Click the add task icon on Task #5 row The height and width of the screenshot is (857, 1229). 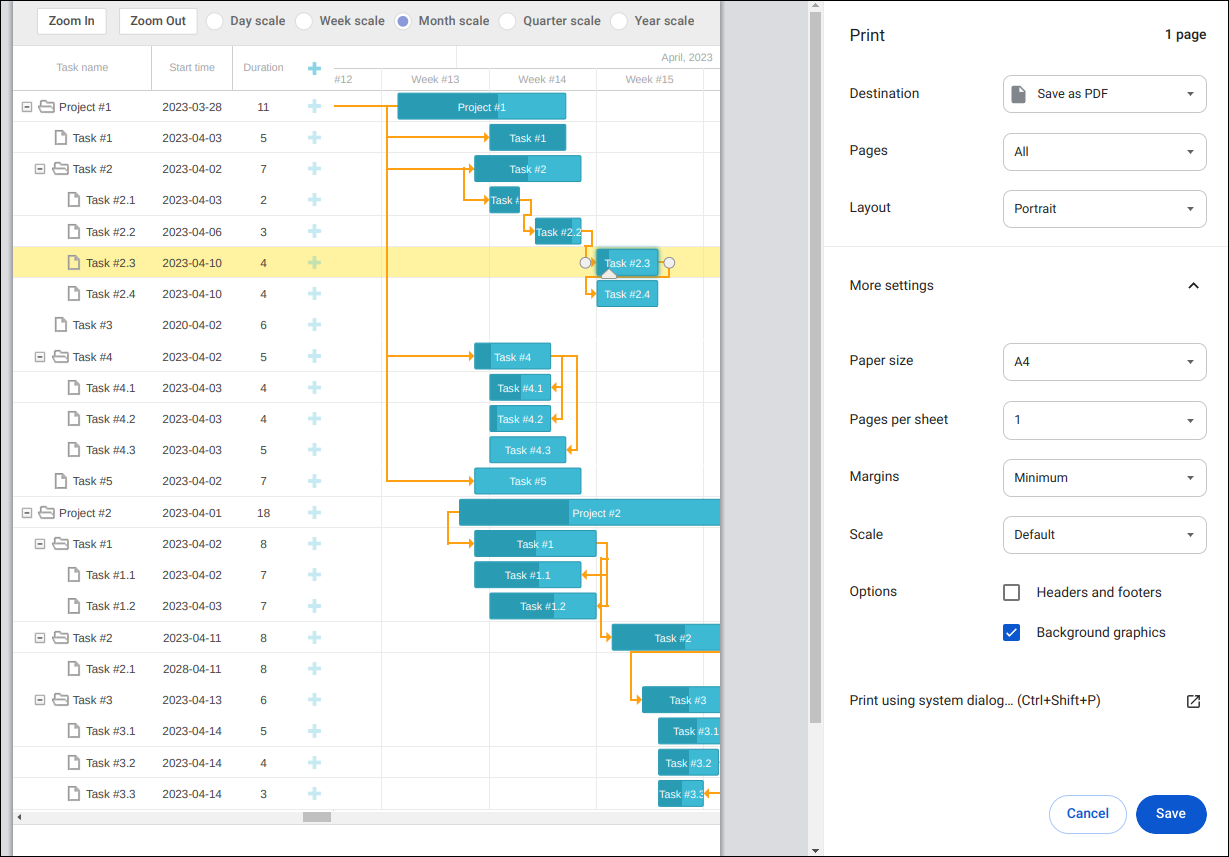point(315,481)
